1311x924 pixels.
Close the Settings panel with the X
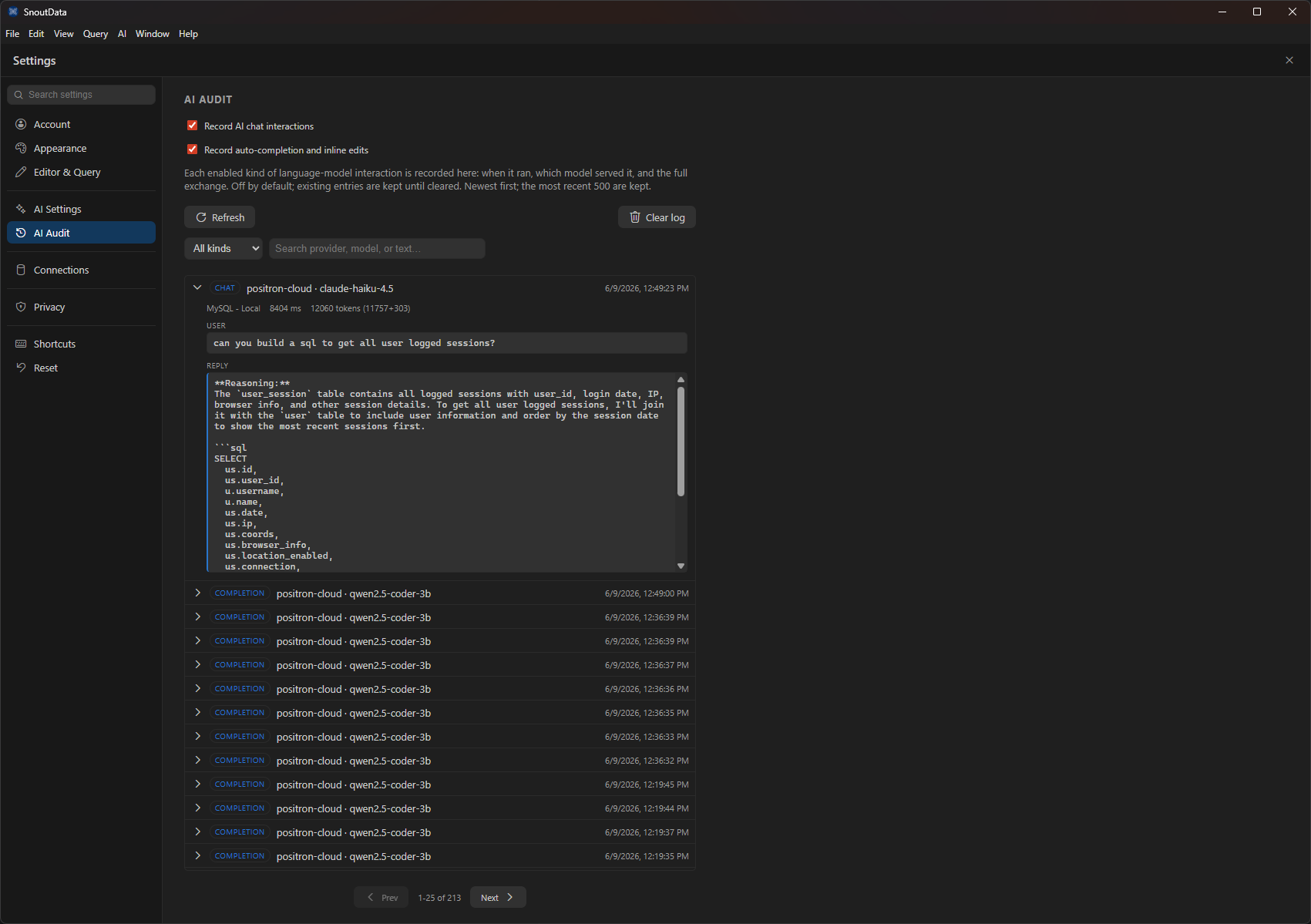click(x=1289, y=60)
